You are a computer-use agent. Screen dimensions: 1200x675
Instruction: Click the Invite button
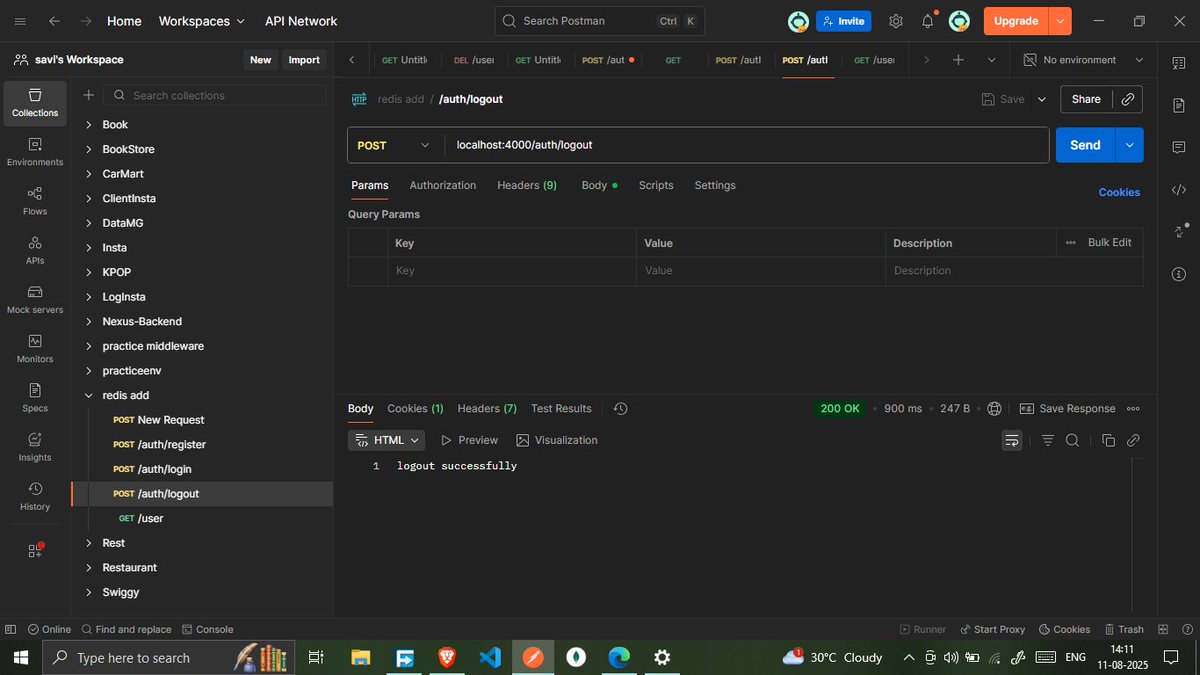tap(843, 21)
